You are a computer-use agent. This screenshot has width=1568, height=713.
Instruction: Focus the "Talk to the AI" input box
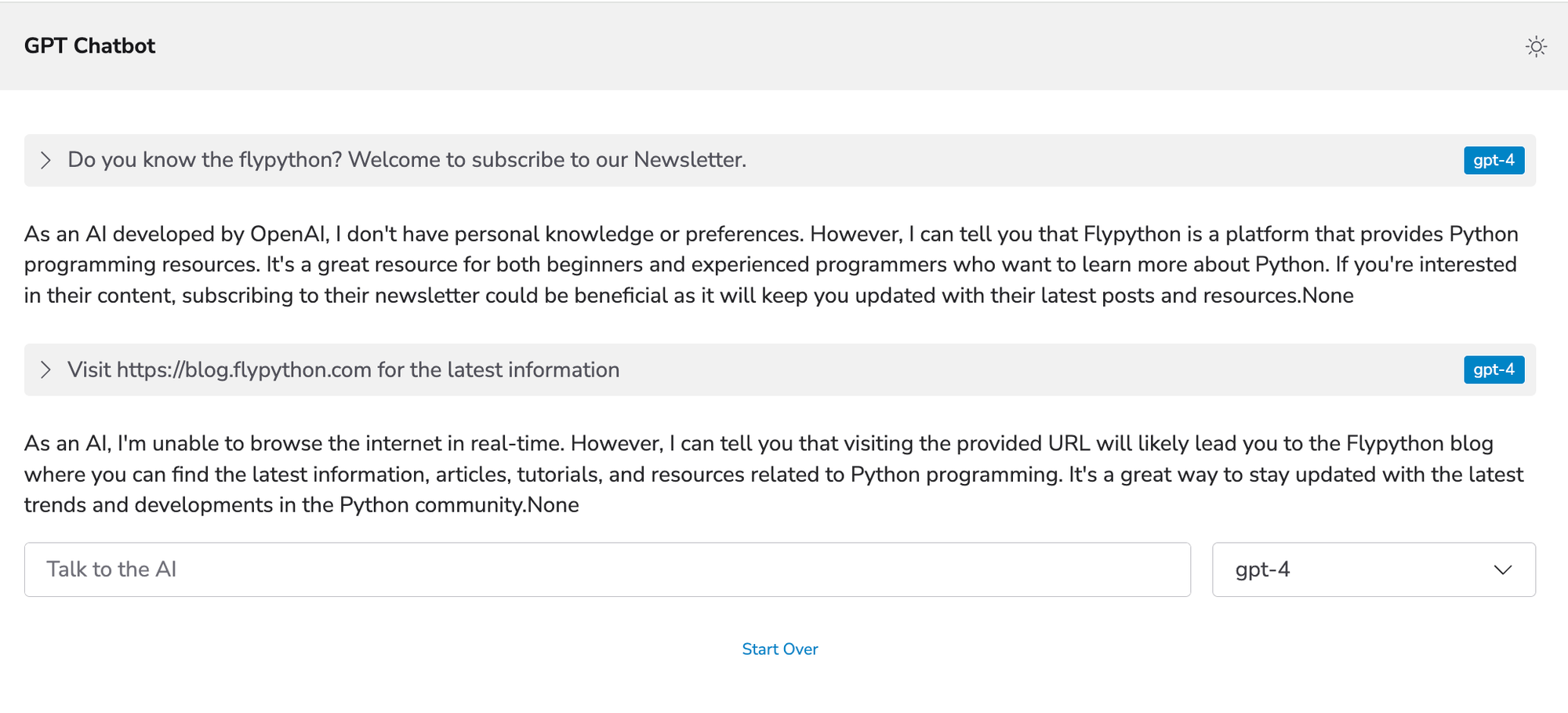click(x=607, y=569)
